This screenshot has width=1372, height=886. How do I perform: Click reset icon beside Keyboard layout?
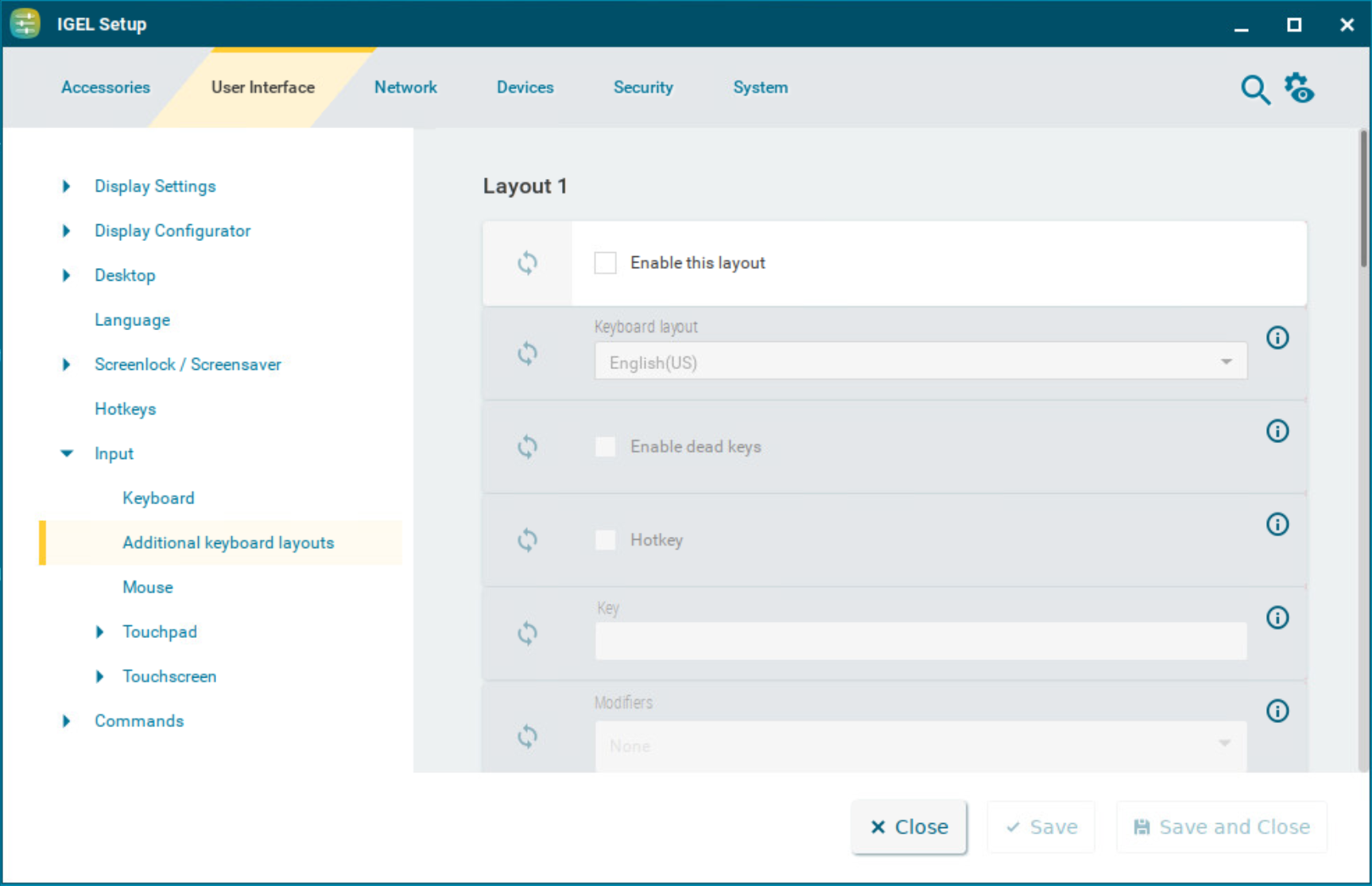tap(527, 353)
